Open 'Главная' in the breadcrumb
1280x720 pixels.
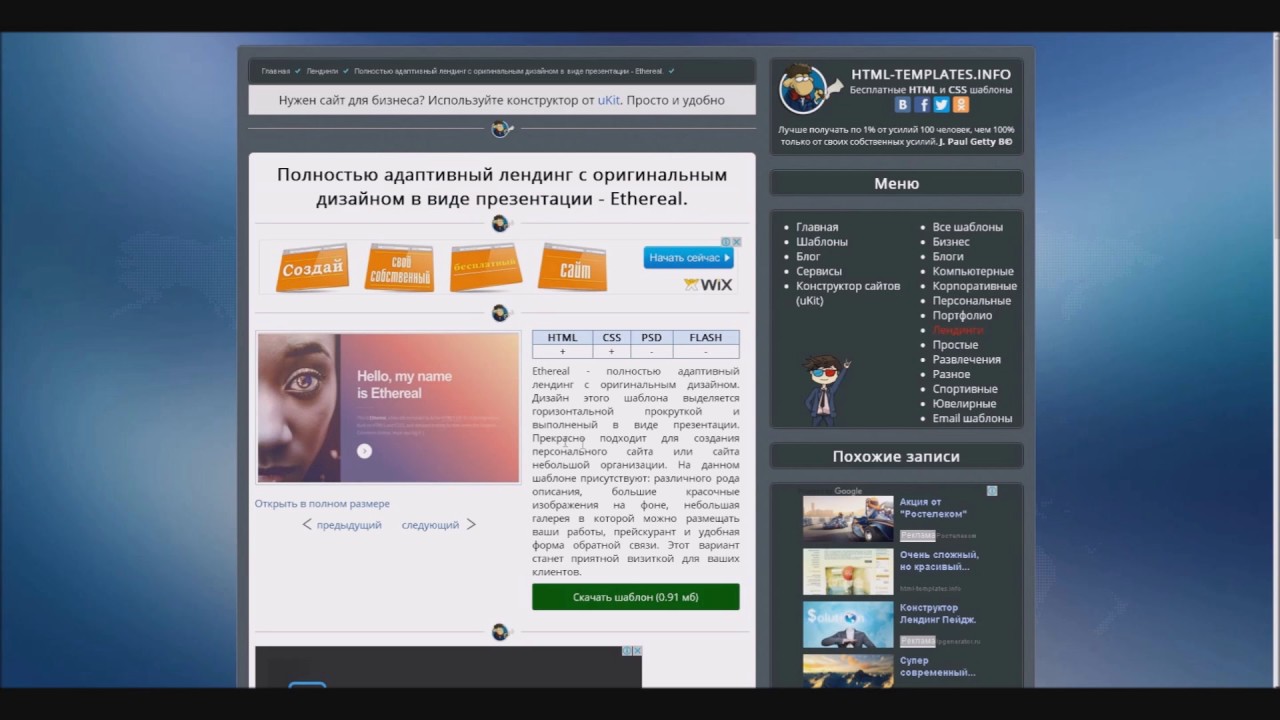point(276,71)
